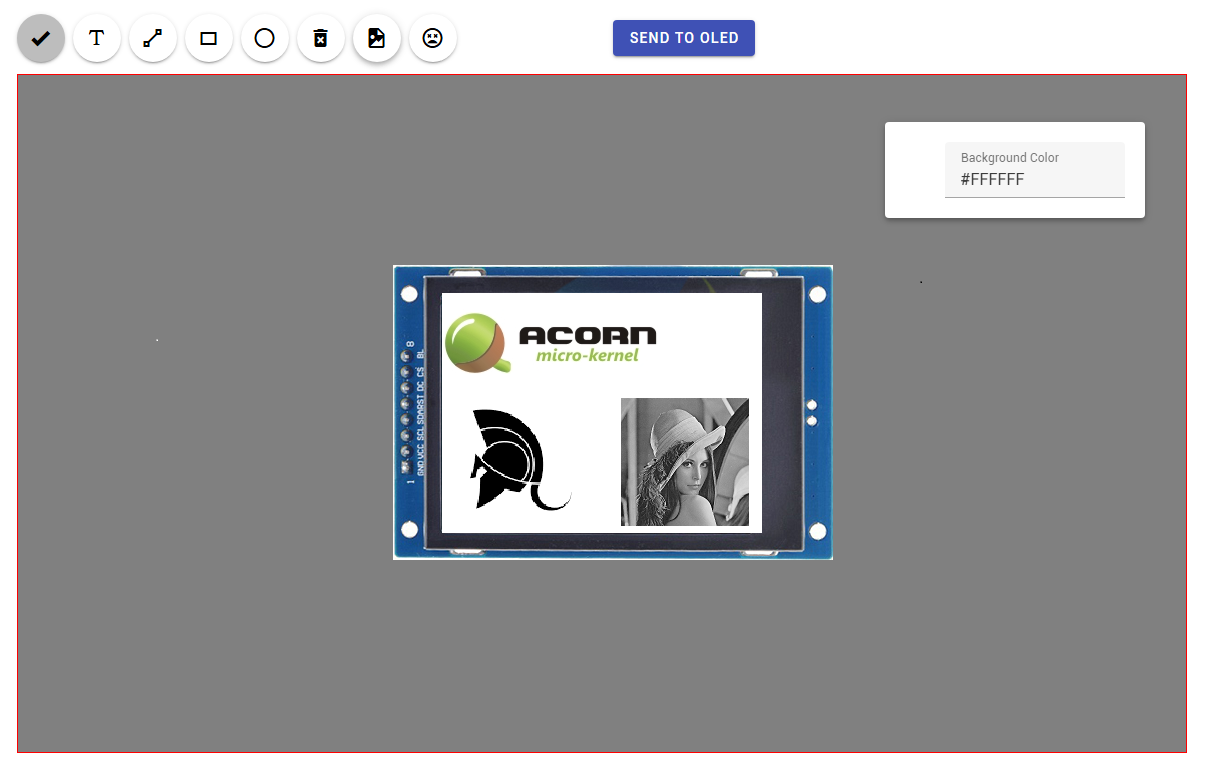Select the black Spartan helmet image

pos(520,459)
